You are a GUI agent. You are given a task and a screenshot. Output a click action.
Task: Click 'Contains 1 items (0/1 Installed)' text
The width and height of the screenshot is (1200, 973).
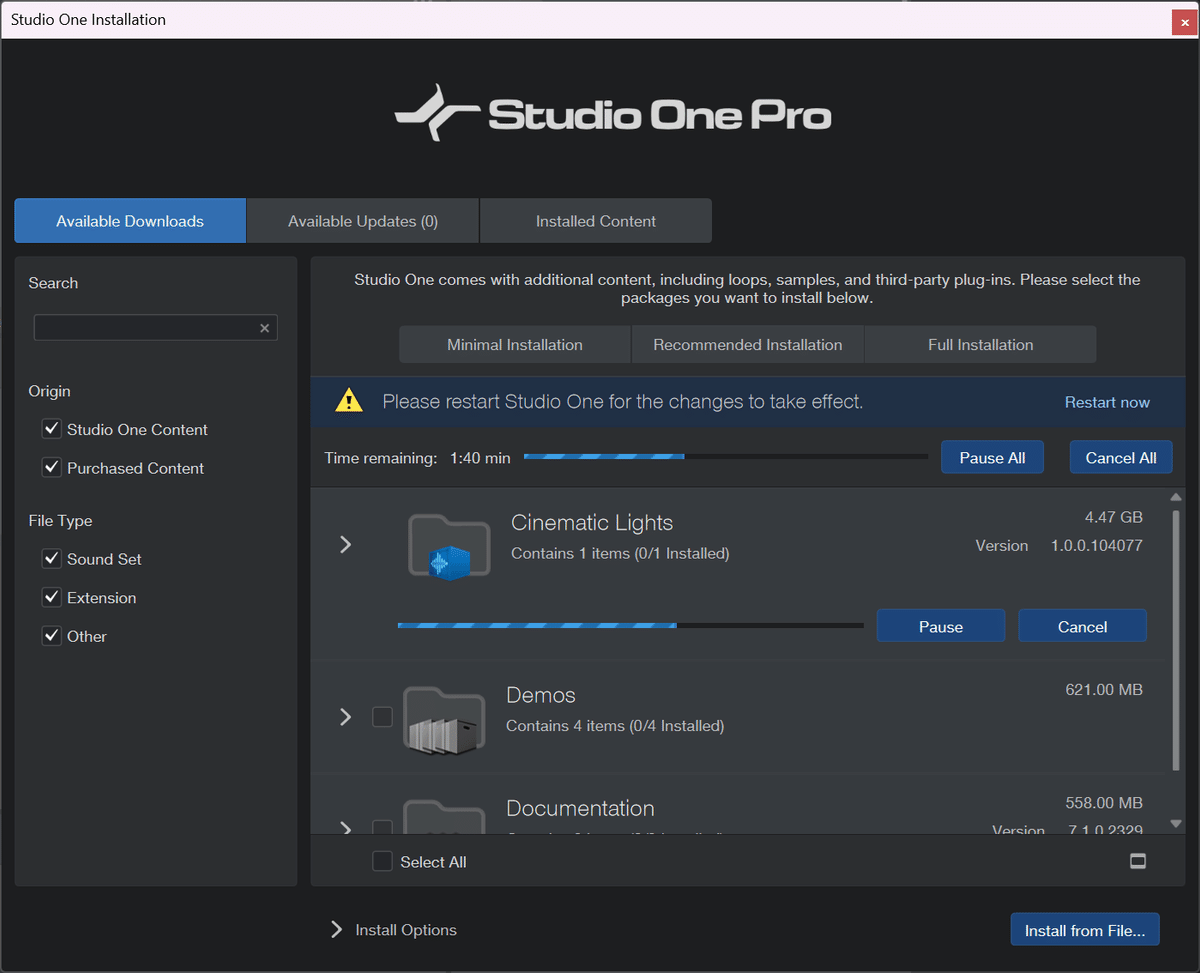coord(620,553)
